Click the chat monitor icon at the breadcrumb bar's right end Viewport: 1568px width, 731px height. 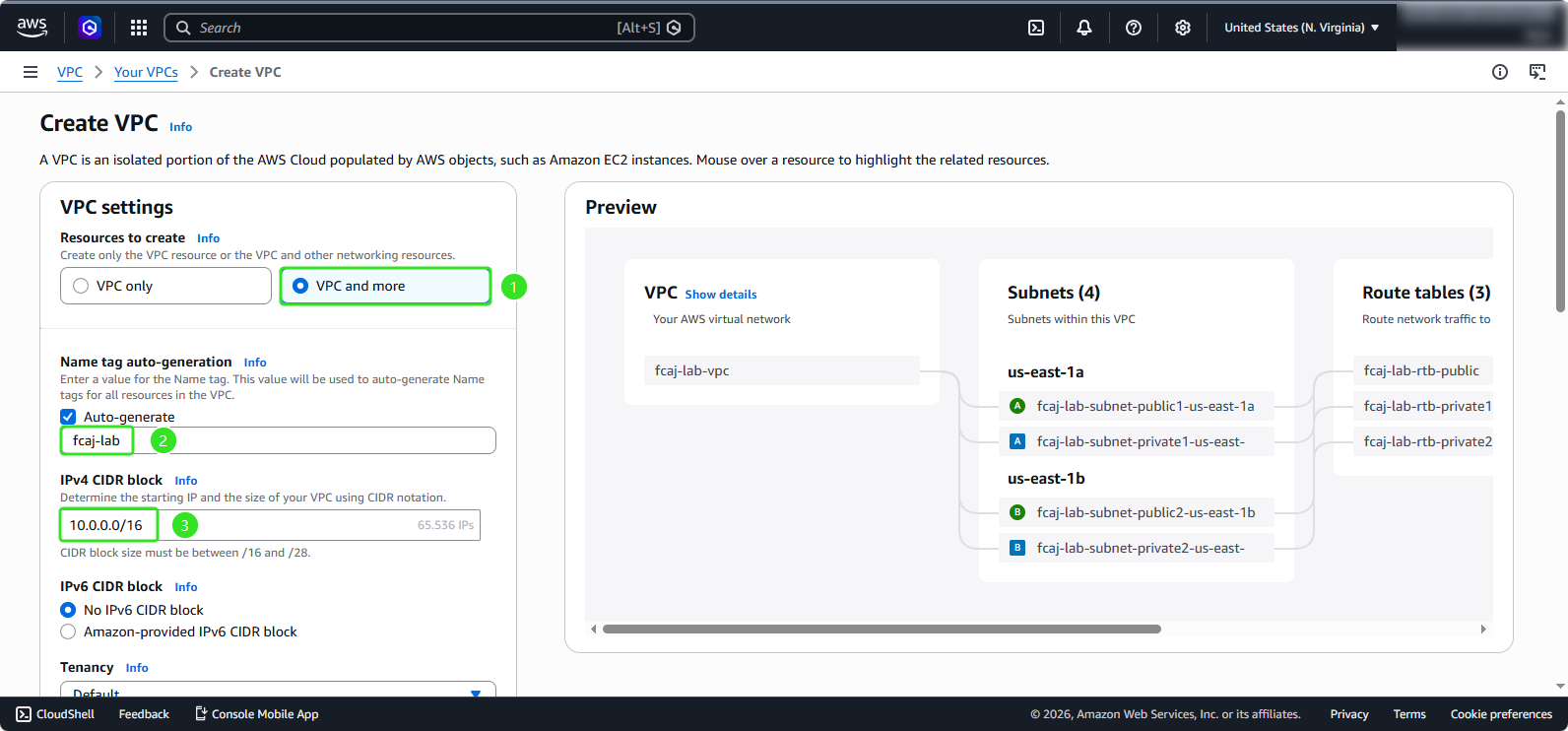click(x=1537, y=72)
